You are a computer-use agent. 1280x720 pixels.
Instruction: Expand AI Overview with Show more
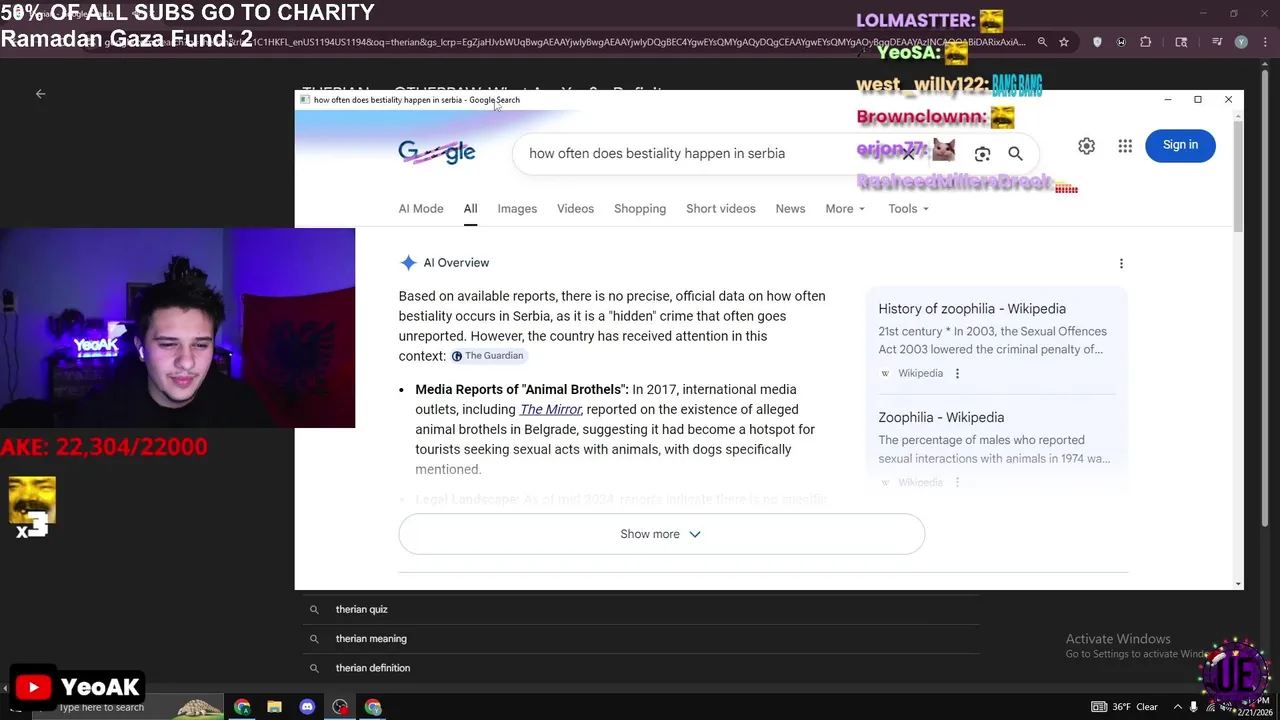pyautogui.click(x=661, y=534)
